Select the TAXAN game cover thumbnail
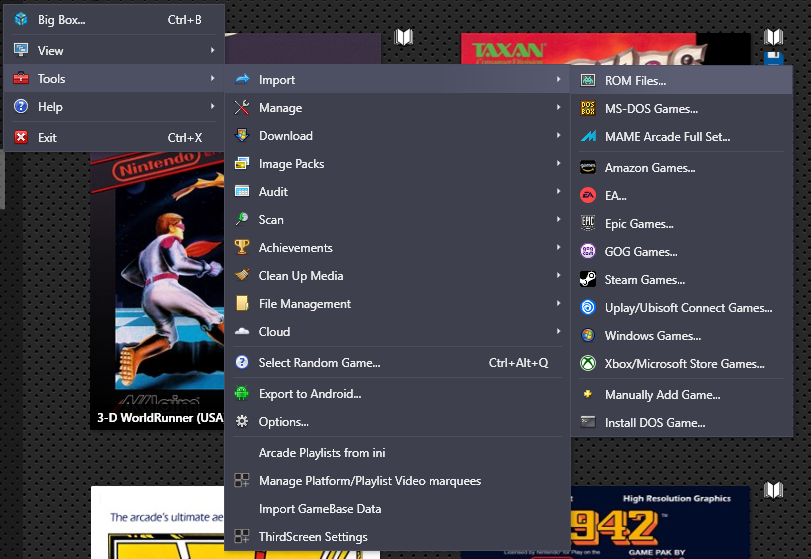The height and width of the screenshot is (559, 811). point(605,49)
